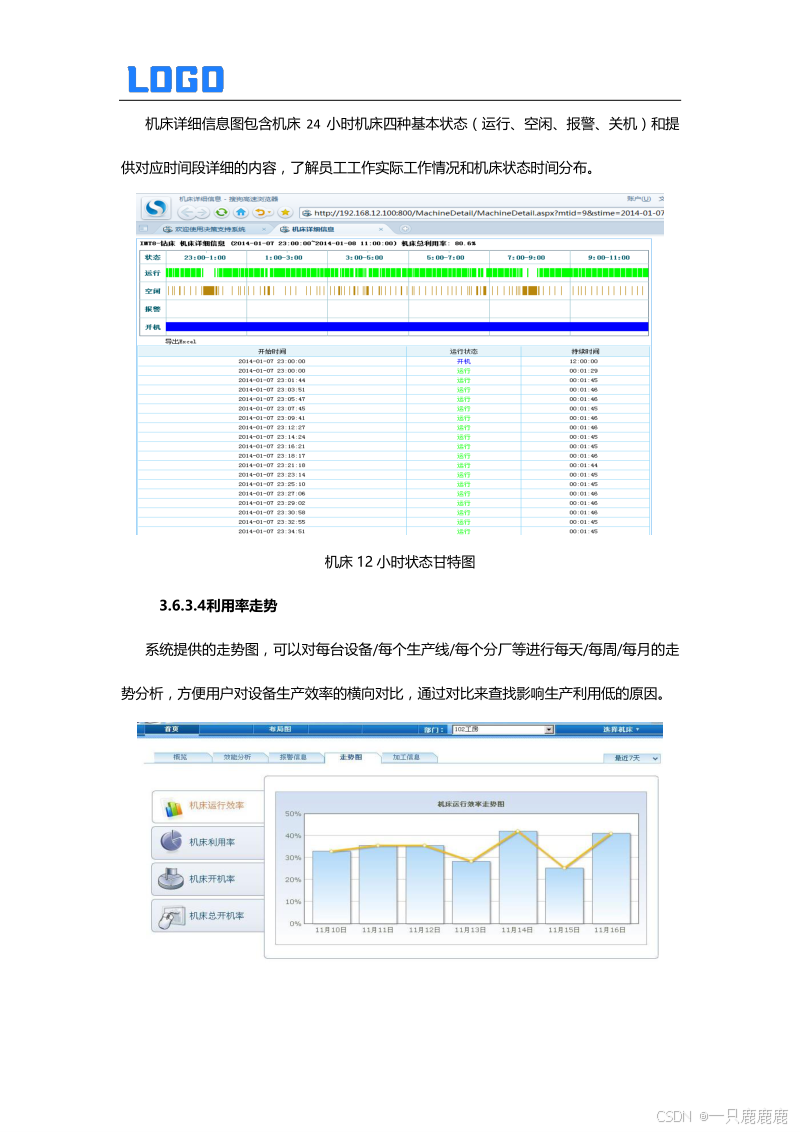Click the 11月15日 bar in the chart

click(565, 896)
